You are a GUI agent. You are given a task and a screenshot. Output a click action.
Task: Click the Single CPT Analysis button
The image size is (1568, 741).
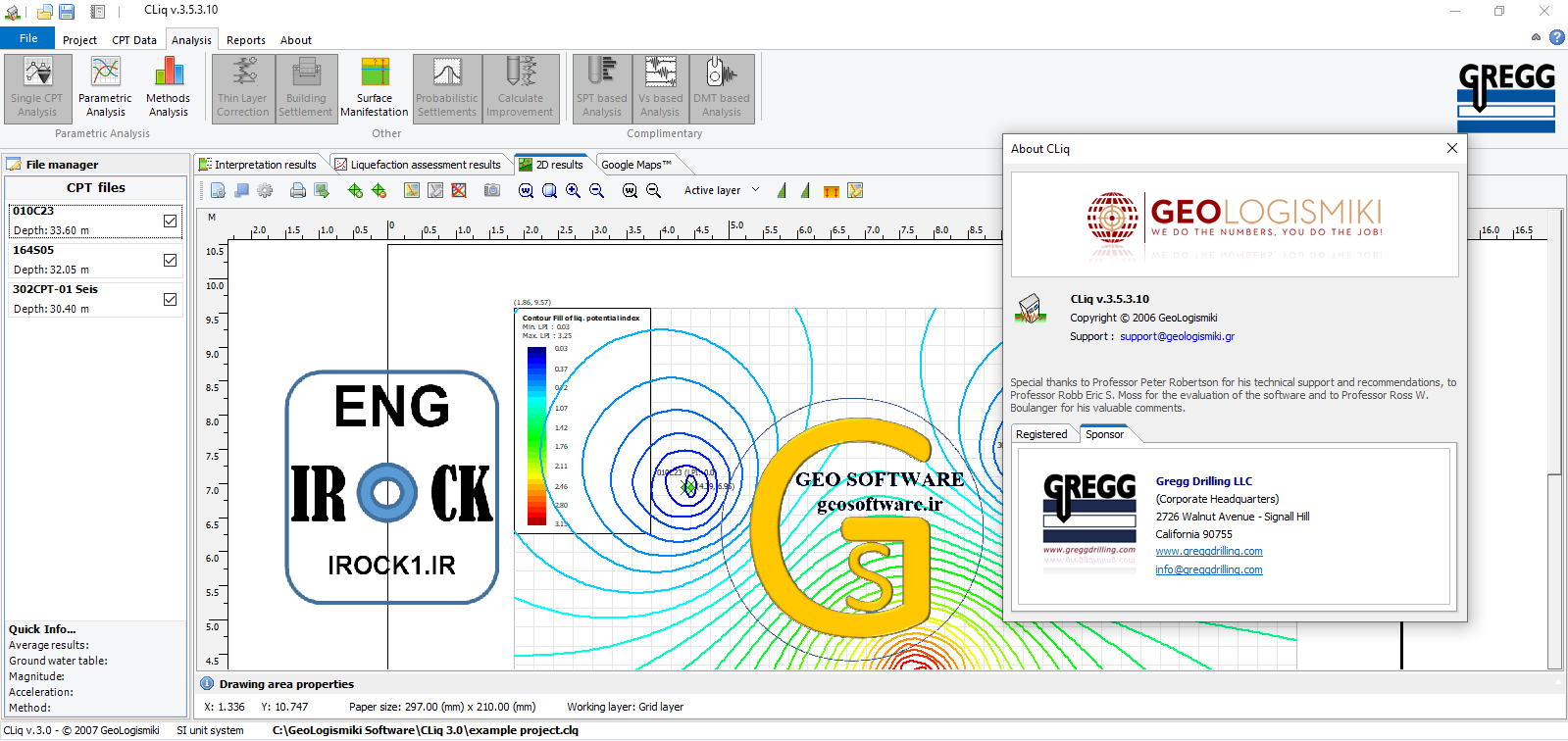[x=37, y=88]
